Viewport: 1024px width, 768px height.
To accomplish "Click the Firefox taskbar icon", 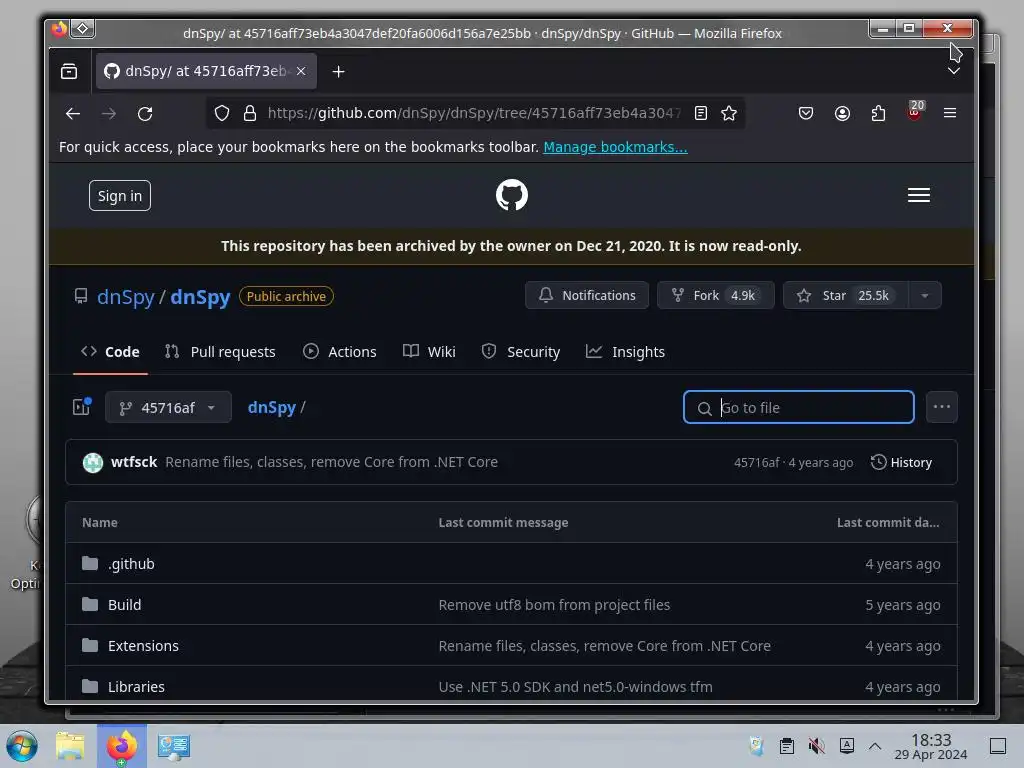I will [122, 746].
